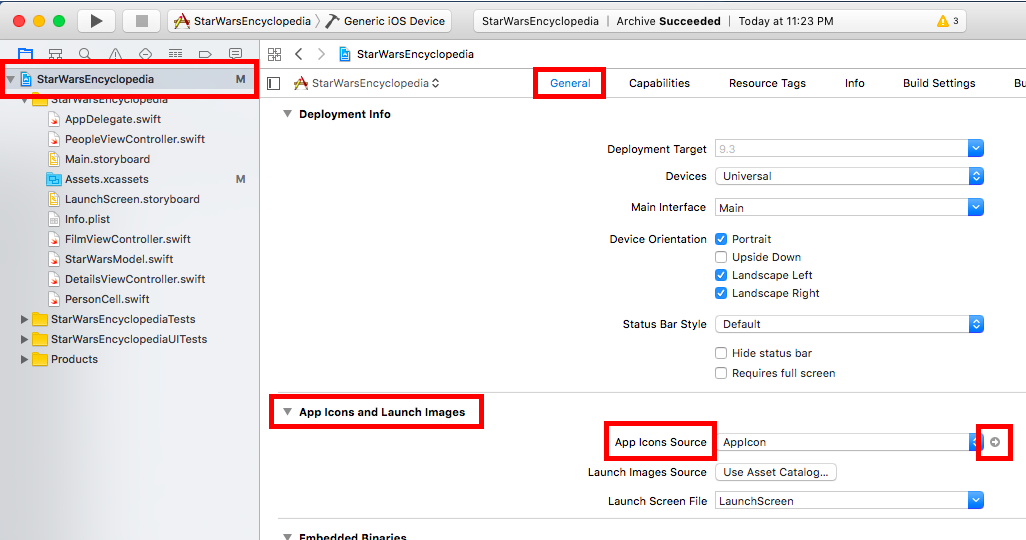
Task: Switch to the Build Settings tab
Action: point(939,83)
